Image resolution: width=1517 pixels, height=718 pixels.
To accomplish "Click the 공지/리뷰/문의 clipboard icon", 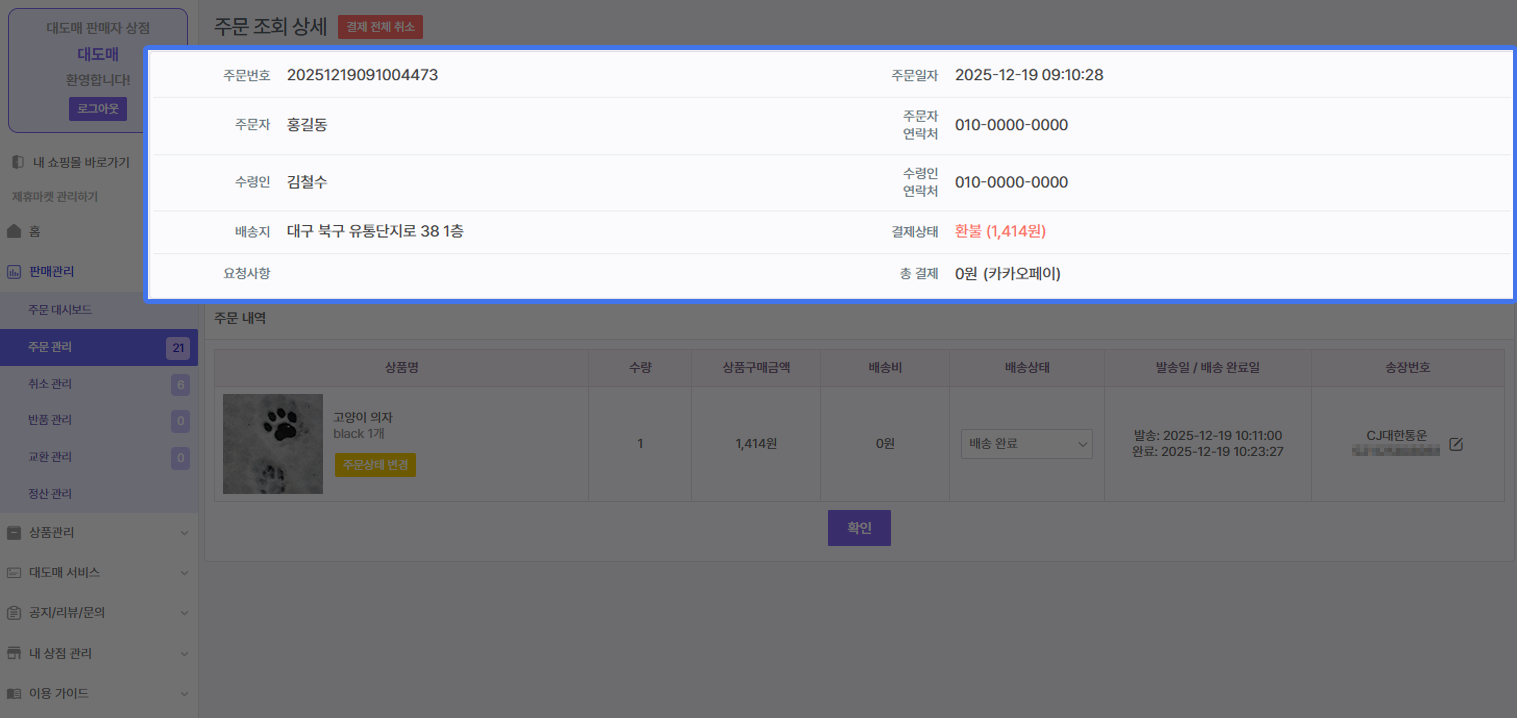I will pyautogui.click(x=14, y=612).
